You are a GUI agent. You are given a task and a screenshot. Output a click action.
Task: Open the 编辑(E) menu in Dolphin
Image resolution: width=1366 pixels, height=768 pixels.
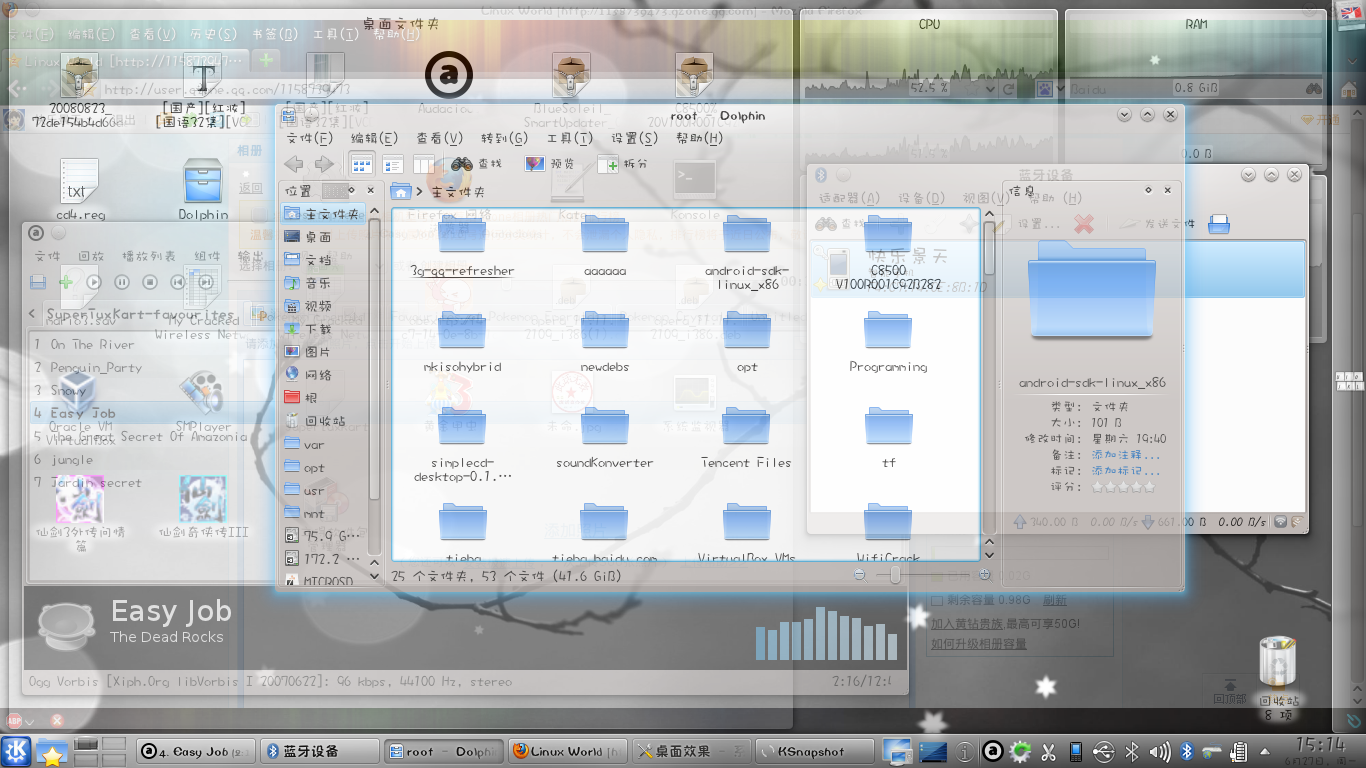[374, 138]
